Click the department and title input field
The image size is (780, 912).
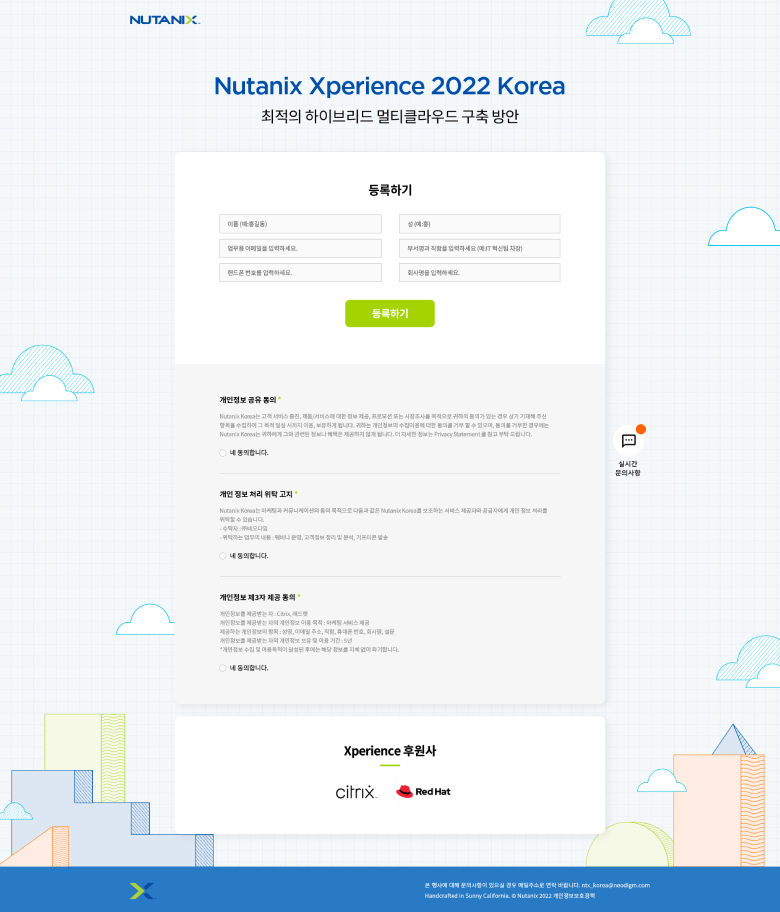(x=479, y=248)
